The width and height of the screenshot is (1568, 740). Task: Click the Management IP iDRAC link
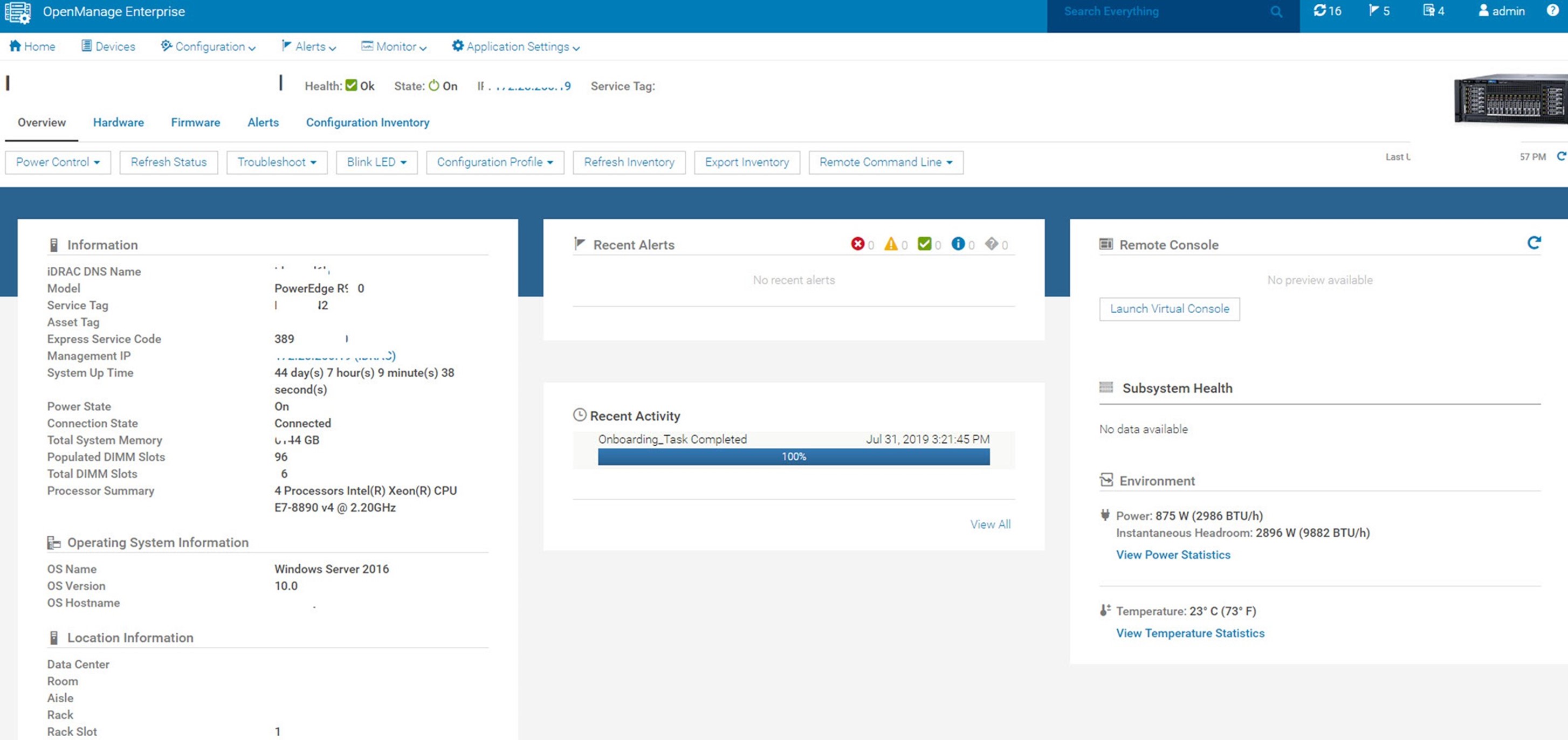point(335,356)
